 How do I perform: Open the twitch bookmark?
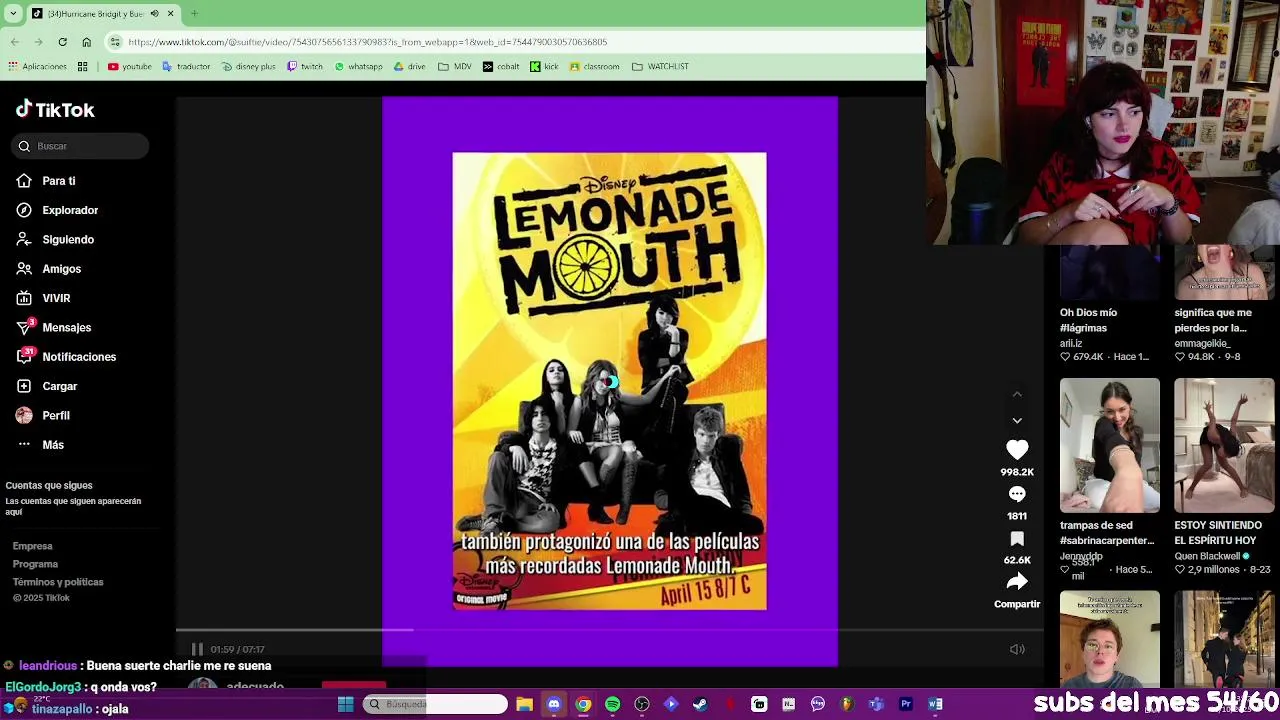305,67
